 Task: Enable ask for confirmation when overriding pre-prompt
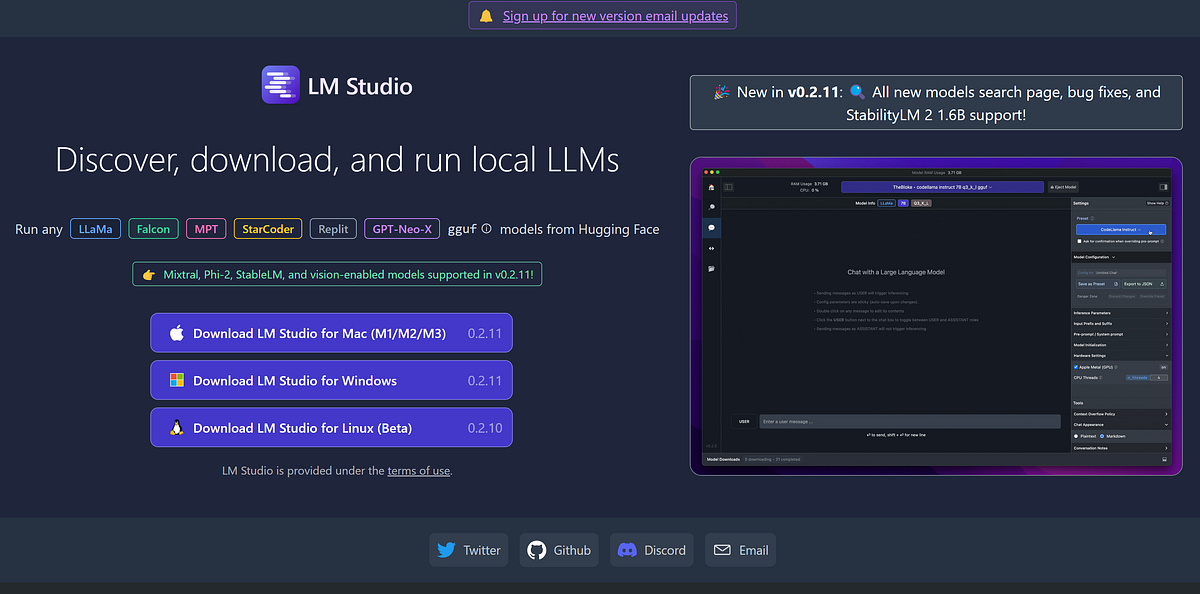tap(1079, 242)
